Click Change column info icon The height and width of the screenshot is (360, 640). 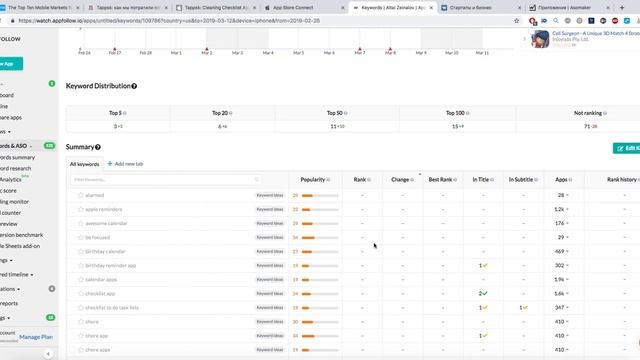[412, 180]
